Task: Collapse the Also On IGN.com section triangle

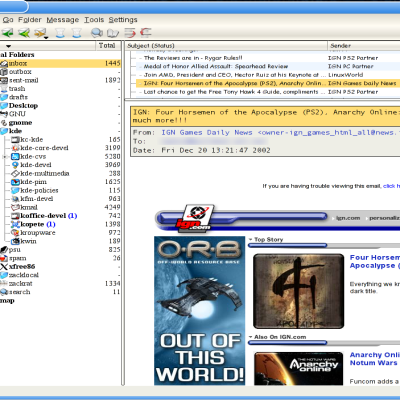Action: [250, 337]
